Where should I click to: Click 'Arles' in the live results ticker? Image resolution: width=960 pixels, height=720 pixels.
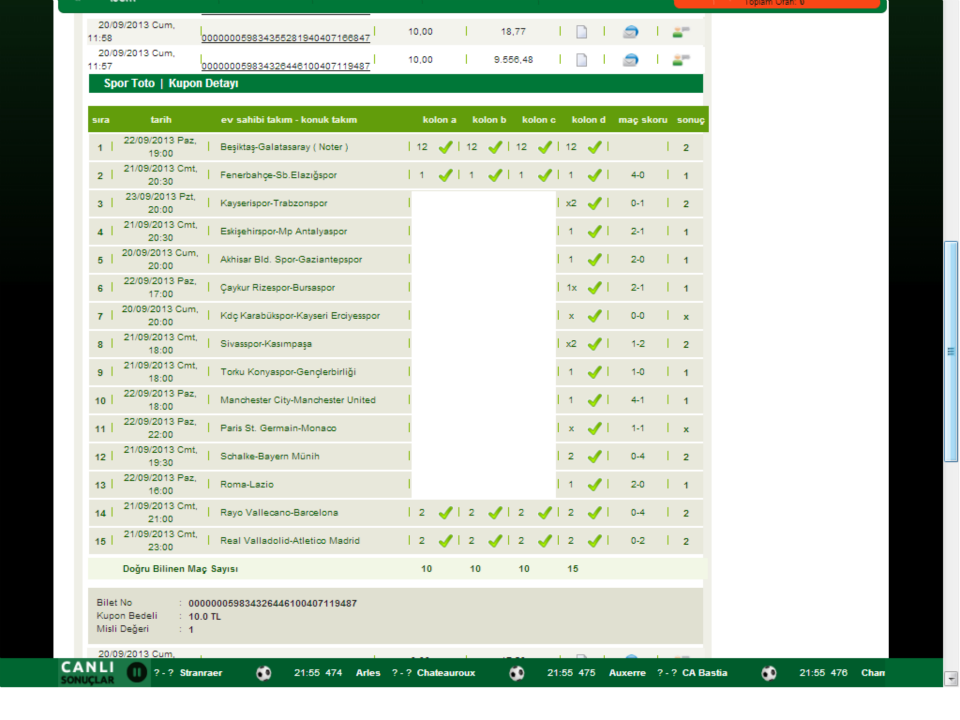[x=368, y=673]
